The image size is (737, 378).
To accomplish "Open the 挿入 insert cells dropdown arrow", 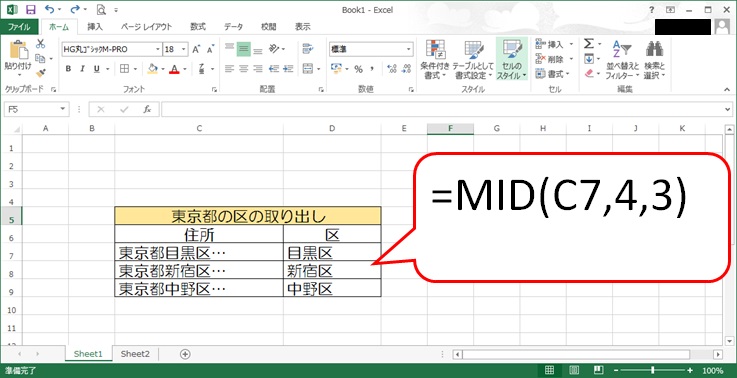I will (572, 44).
